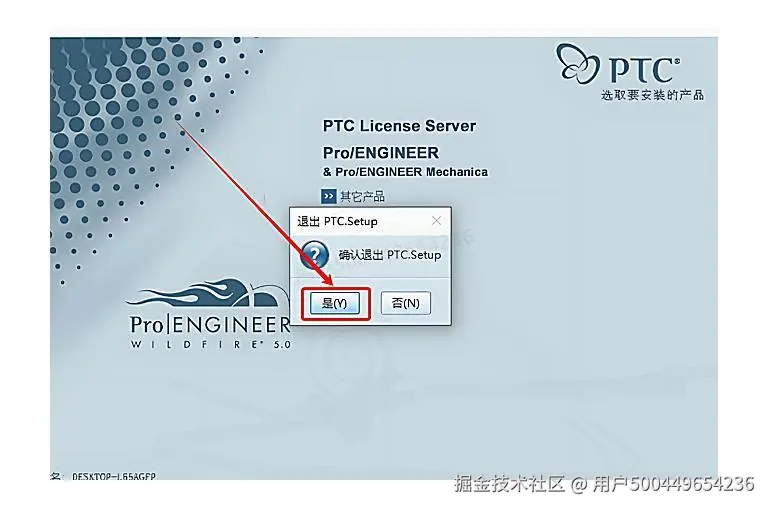Viewport: 769px width, 509px height.
Task: Select the 选取要安装的产品 heading
Action: pos(652,95)
